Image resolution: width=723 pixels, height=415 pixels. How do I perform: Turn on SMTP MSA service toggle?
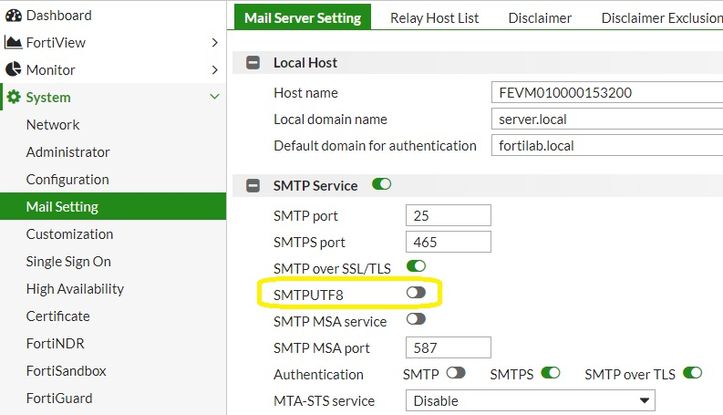415,320
